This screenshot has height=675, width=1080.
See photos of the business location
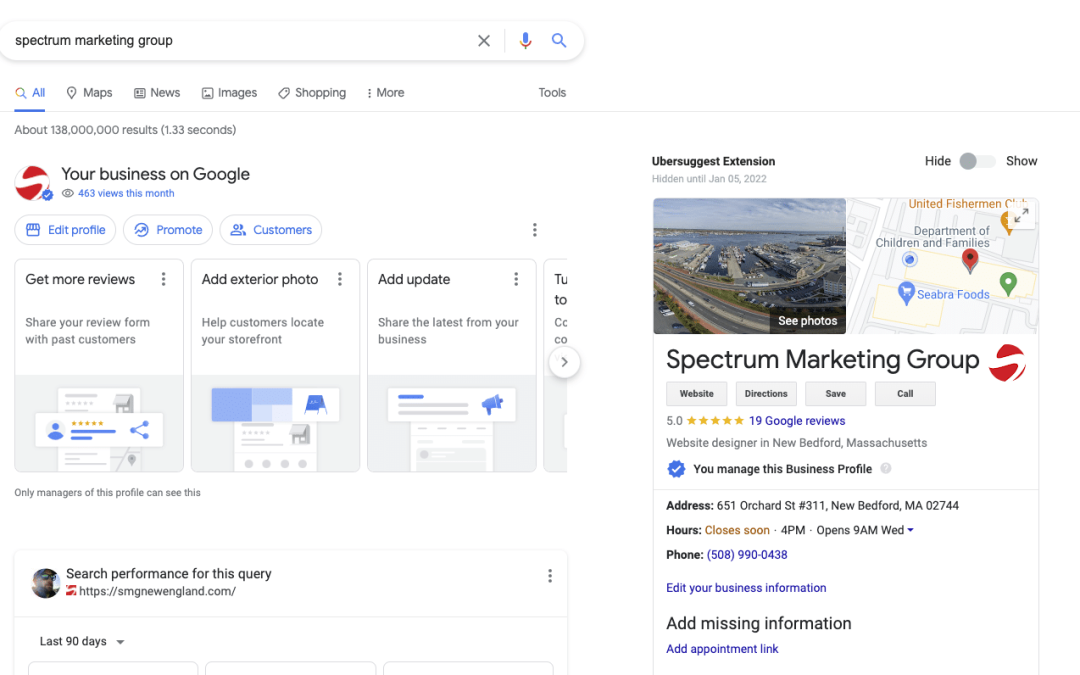(x=807, y=320)
